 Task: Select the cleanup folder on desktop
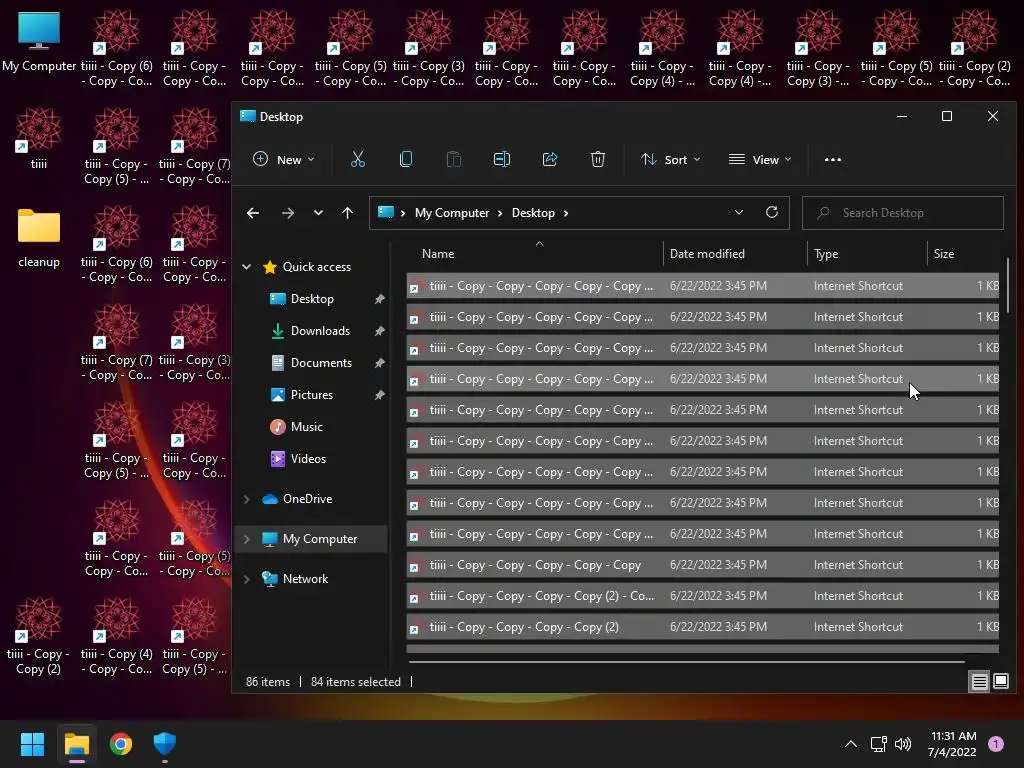[39, 238]
